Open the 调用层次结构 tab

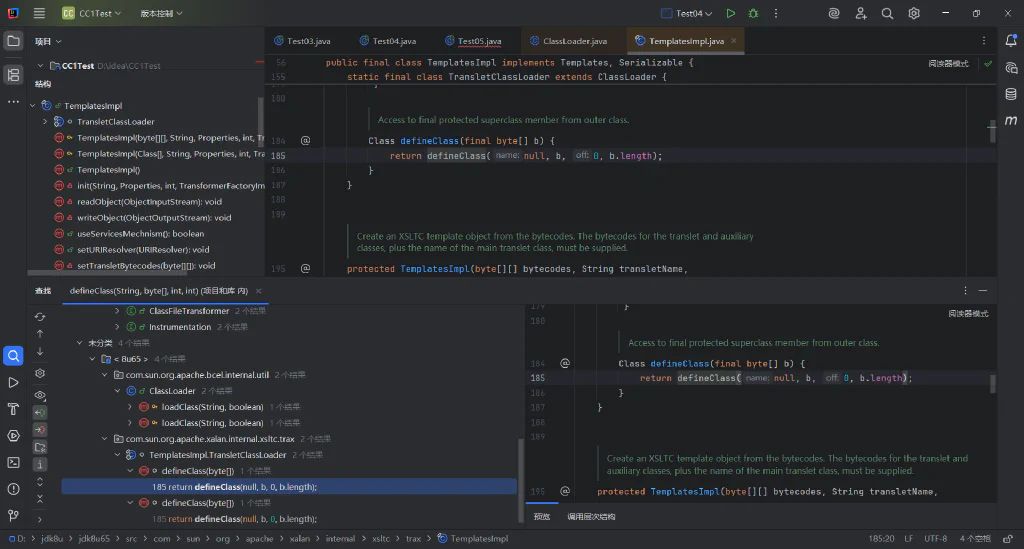[x=591, y=516]
